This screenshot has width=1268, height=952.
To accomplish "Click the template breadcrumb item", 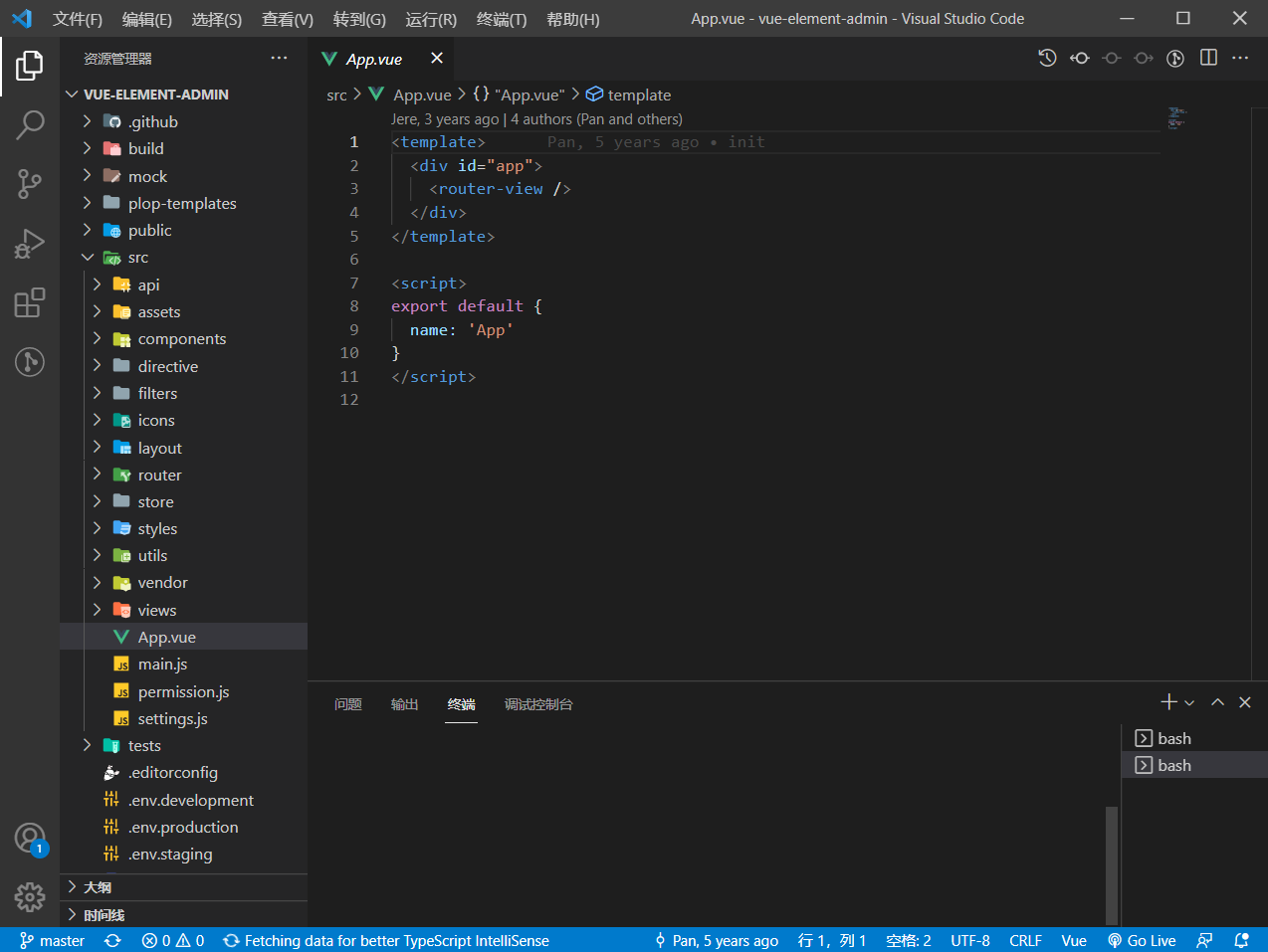I will (628, 95).
